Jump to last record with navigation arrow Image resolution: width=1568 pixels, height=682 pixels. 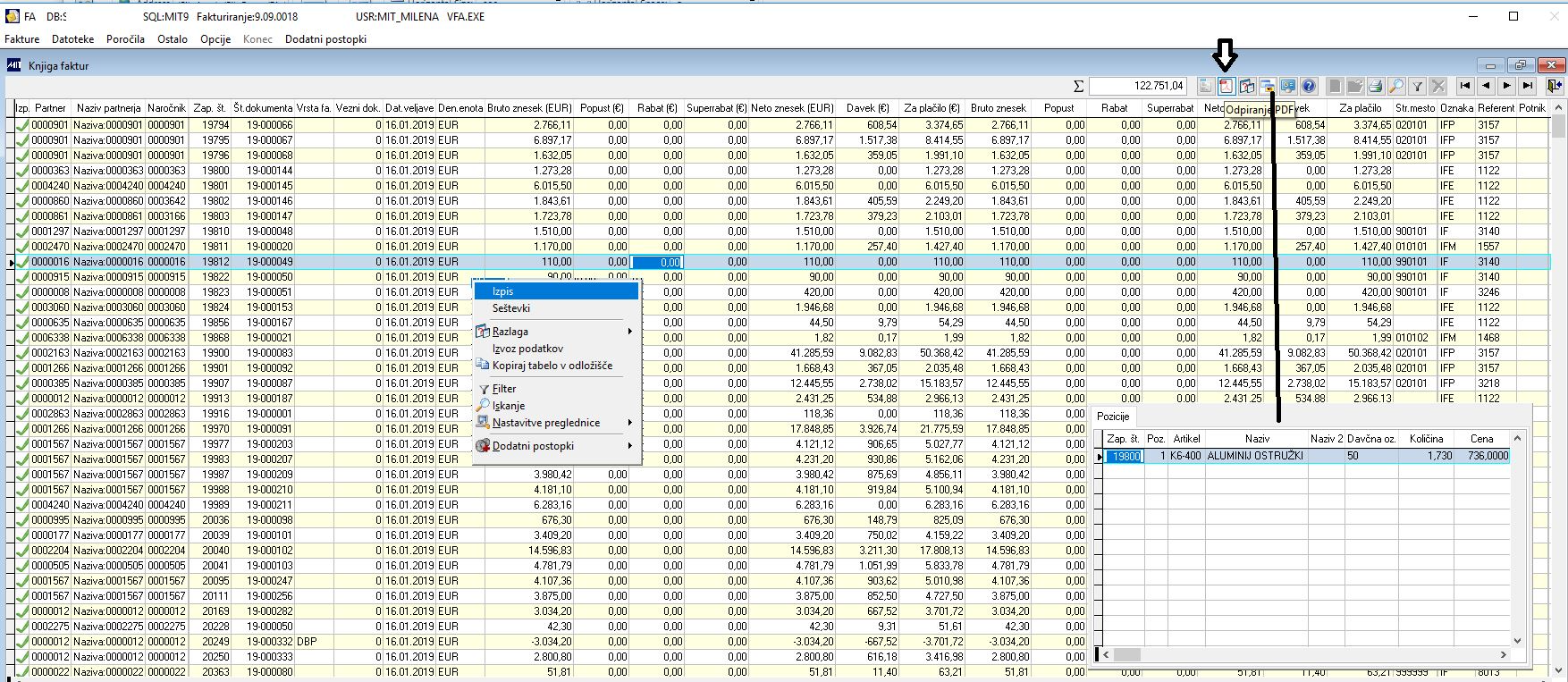[x=1528, y=86]
